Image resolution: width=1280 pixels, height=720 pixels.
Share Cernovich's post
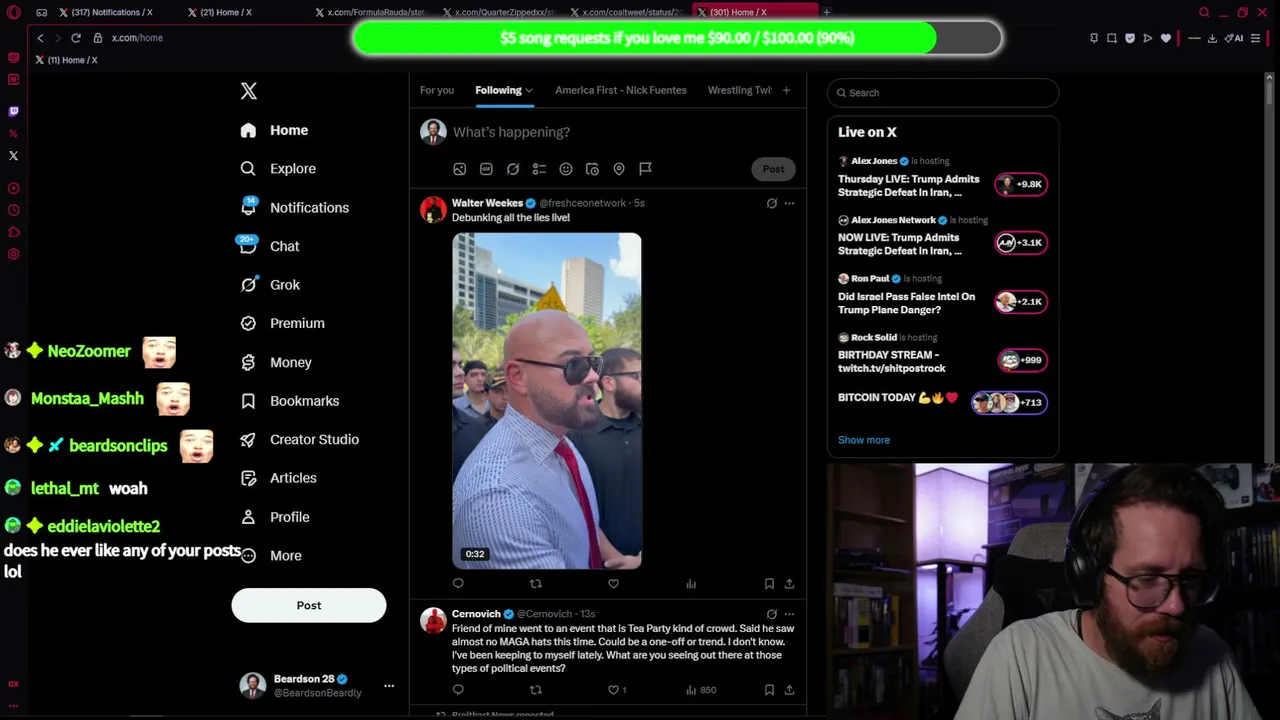pos(789,690)
